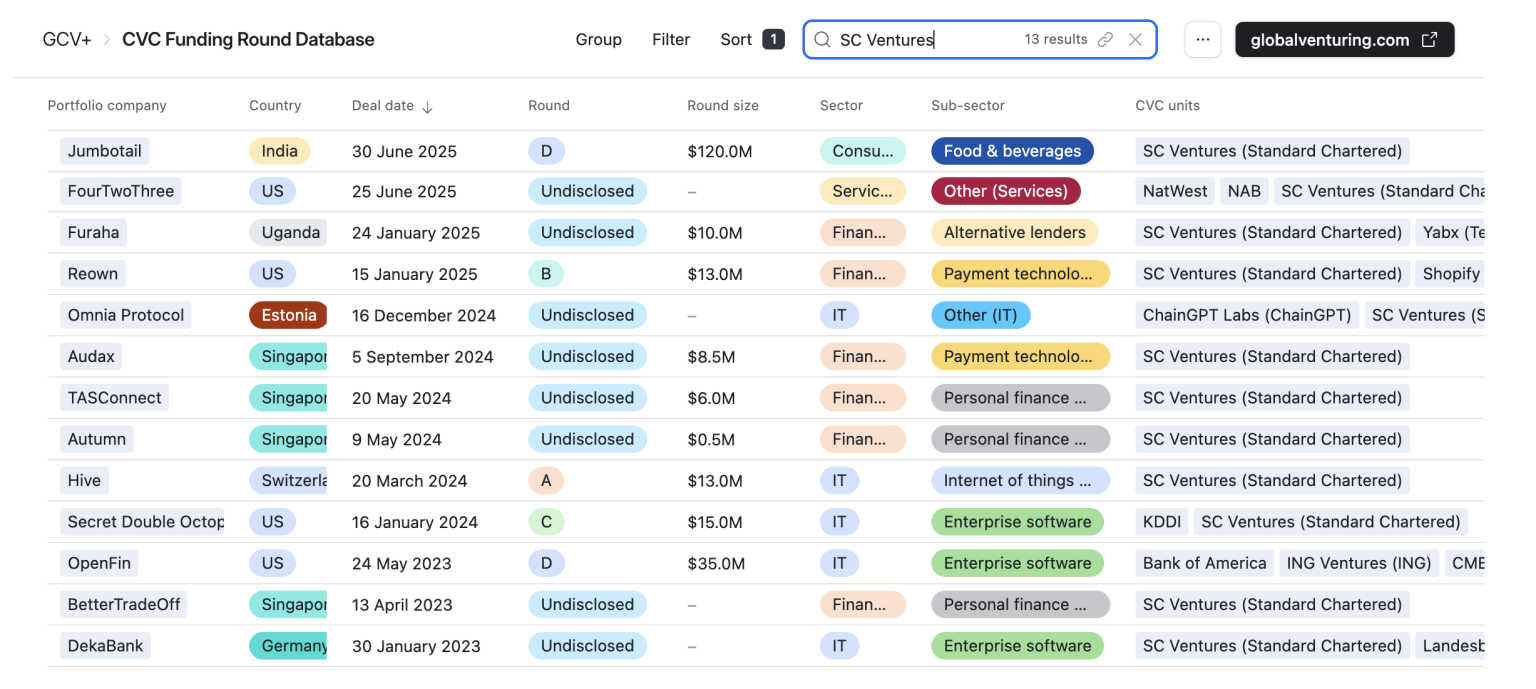Open the three-dot more options menu

click(x=1202, y=40)
